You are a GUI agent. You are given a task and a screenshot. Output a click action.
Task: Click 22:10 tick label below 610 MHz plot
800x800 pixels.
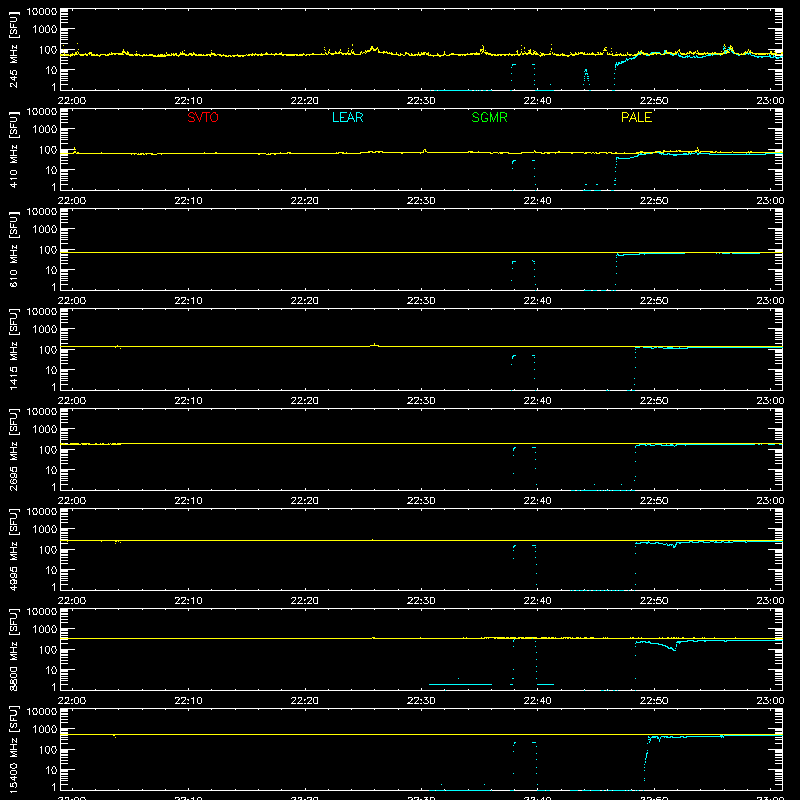tap(188, 301)
